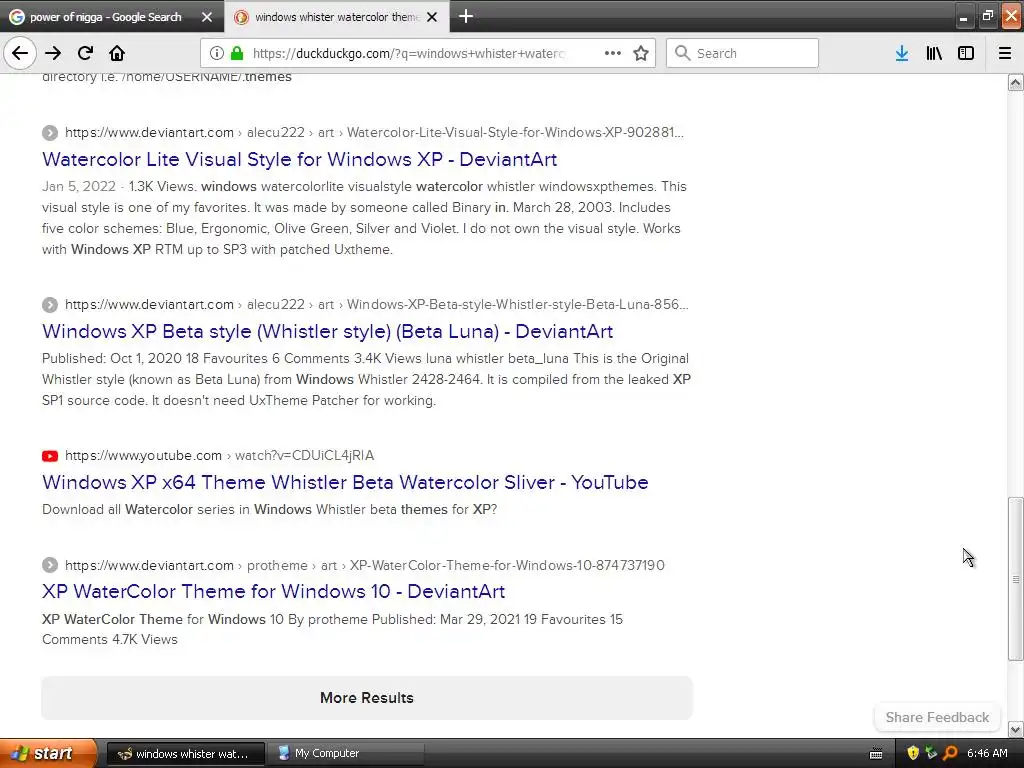This screenshot has width=1024, height=768.
Task: View secure connection padlock details
Action: (x=237, y=53)
